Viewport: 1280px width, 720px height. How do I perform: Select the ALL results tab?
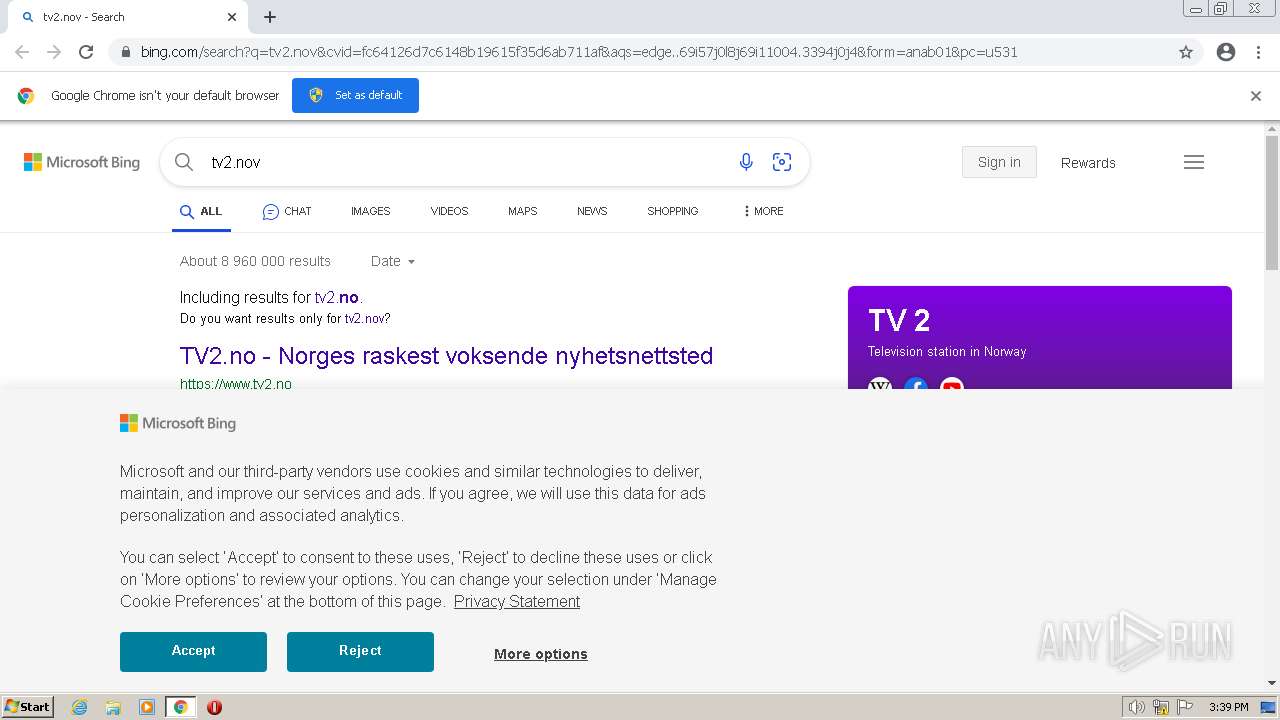point(201,211)
